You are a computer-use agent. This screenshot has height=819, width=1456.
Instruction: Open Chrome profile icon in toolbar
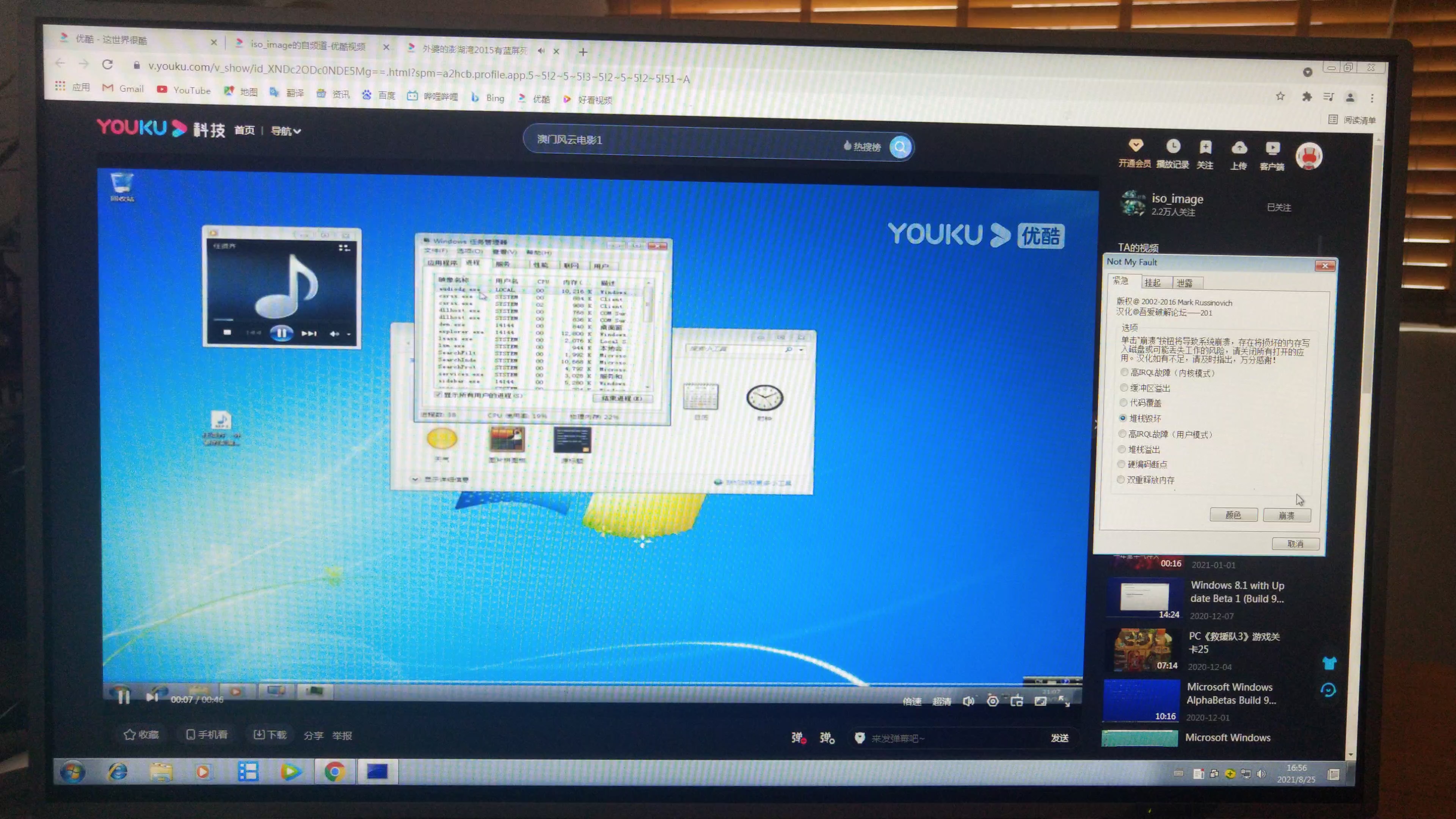click(x=1350, y=98)
